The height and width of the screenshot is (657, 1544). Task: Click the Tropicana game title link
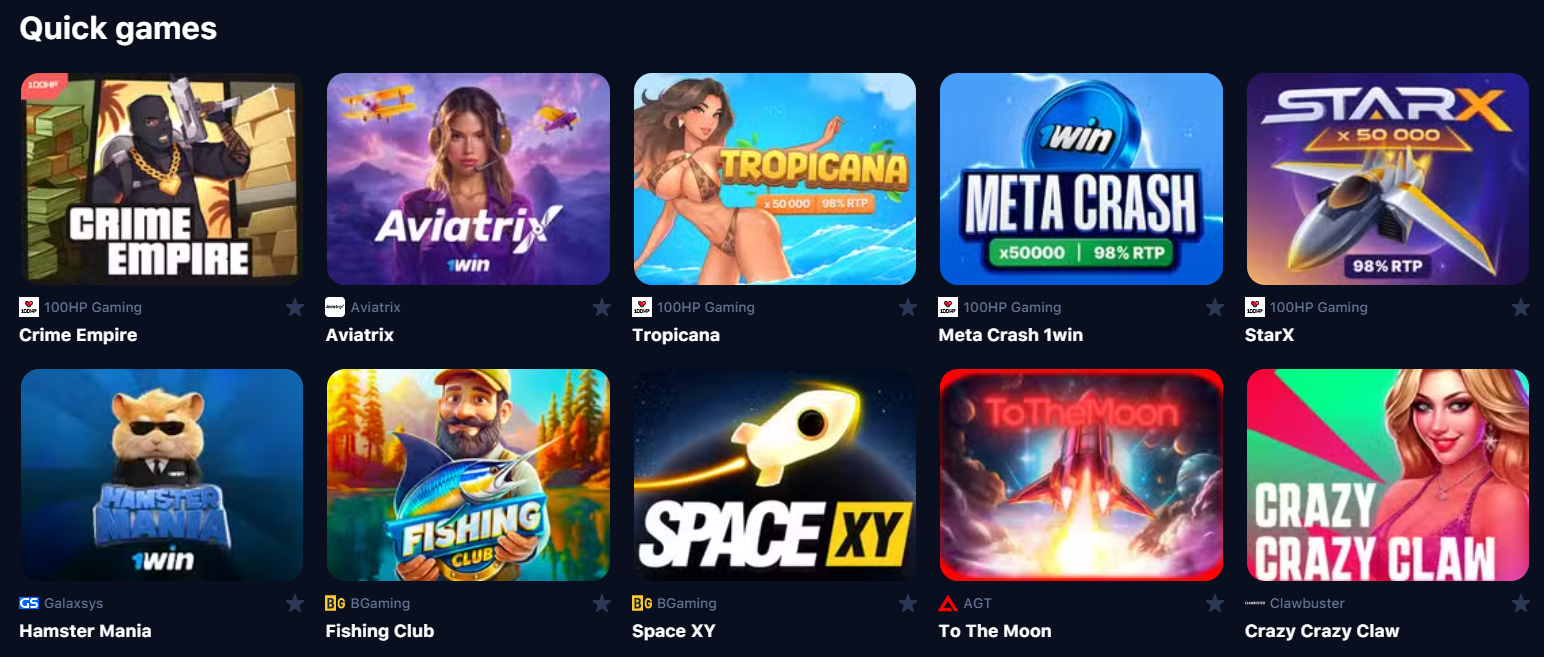pos(676,335)
